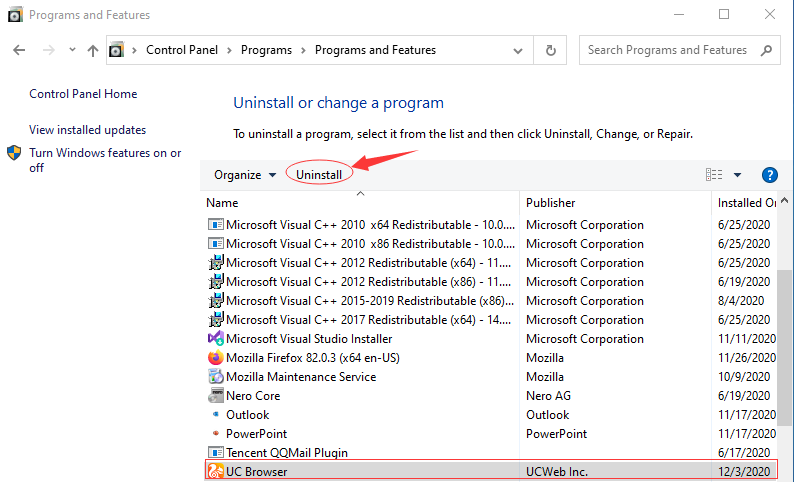Viewport: 794px width, 482px height.
Task: Click the vertical scrollbar thumb
Action: pos(784,348)
